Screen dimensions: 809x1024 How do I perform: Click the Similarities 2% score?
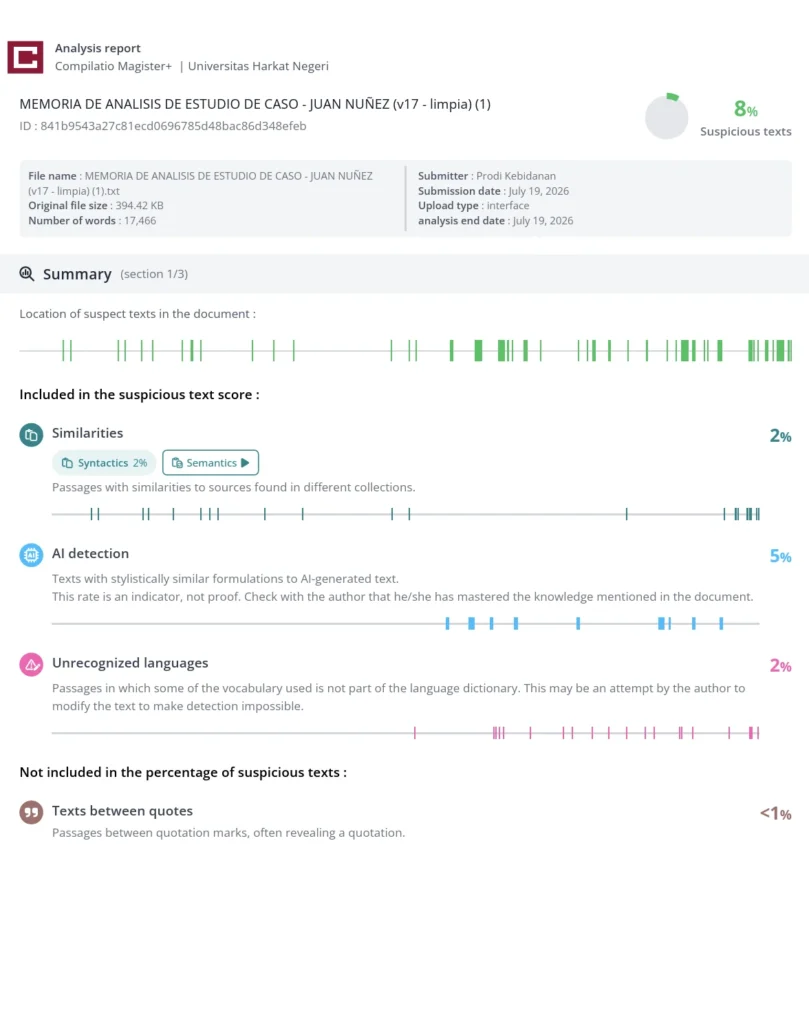pyautogui.click(x=780, y=436)
